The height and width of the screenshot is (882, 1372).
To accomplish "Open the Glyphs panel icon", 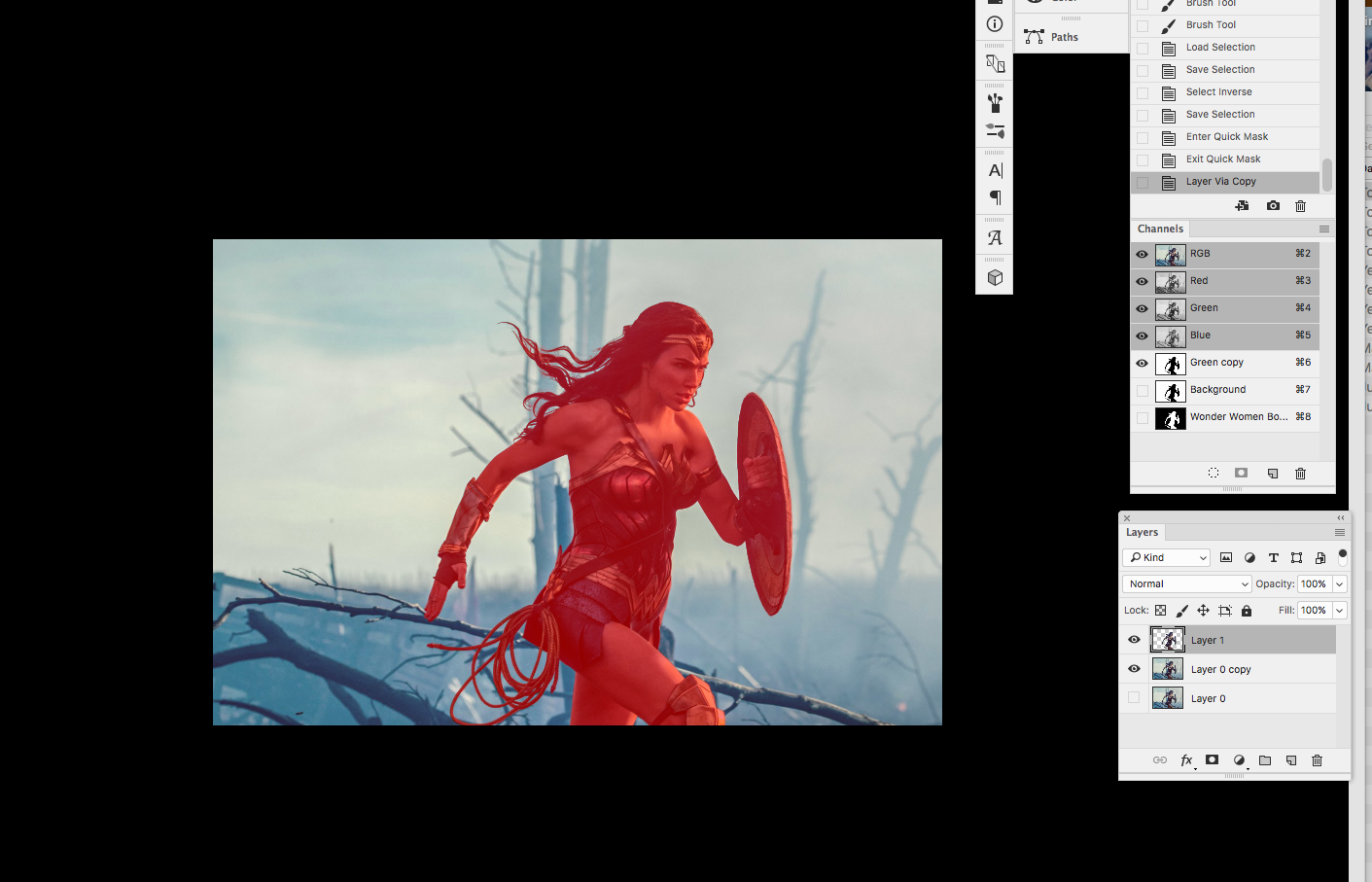I will [995, 237].
